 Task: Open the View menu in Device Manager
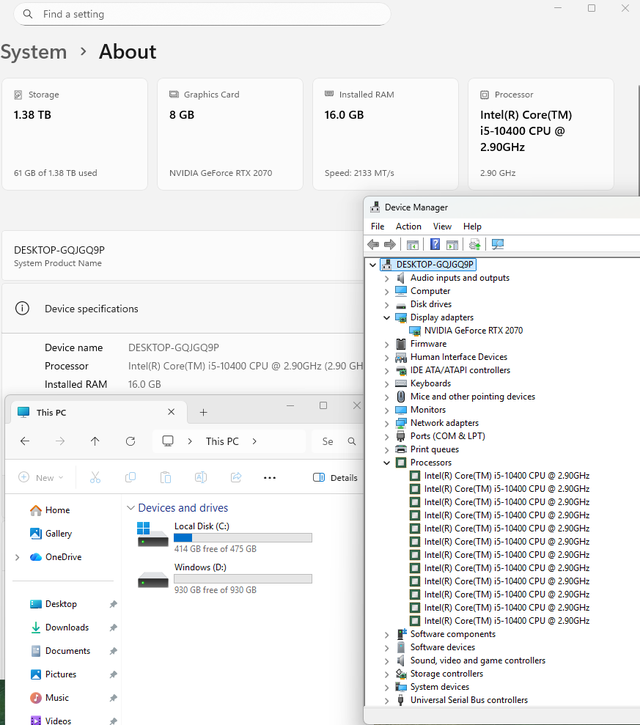tap(442, 227)
